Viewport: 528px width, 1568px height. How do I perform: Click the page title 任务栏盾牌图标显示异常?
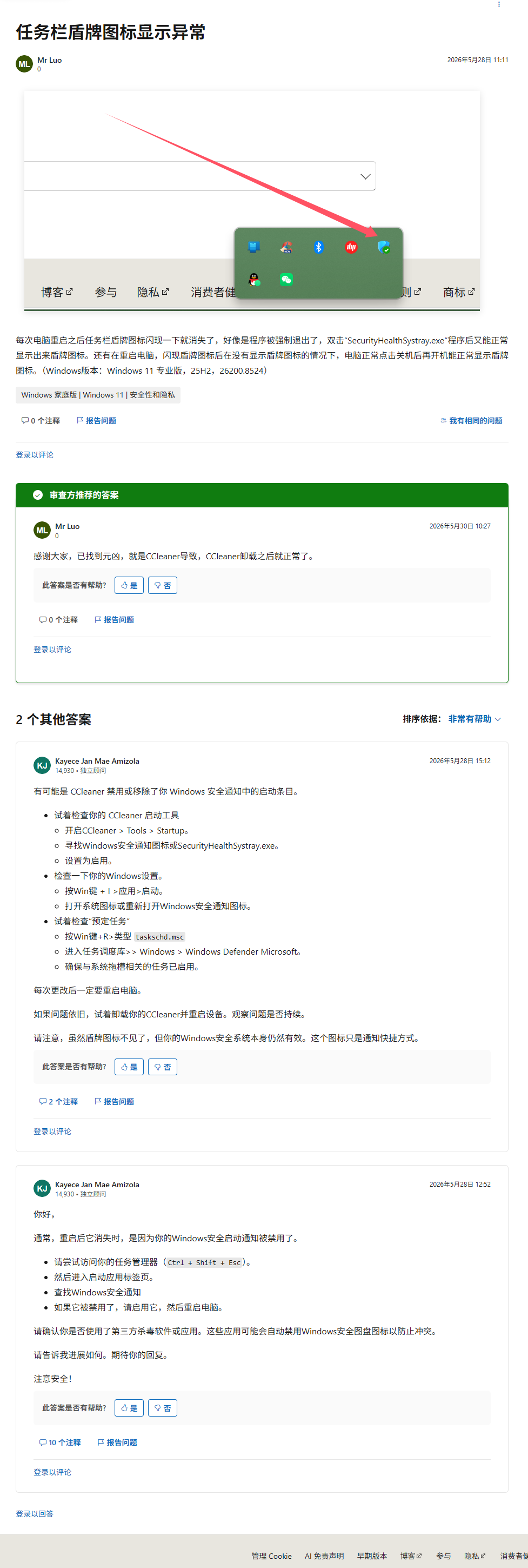tap(111, 32)
